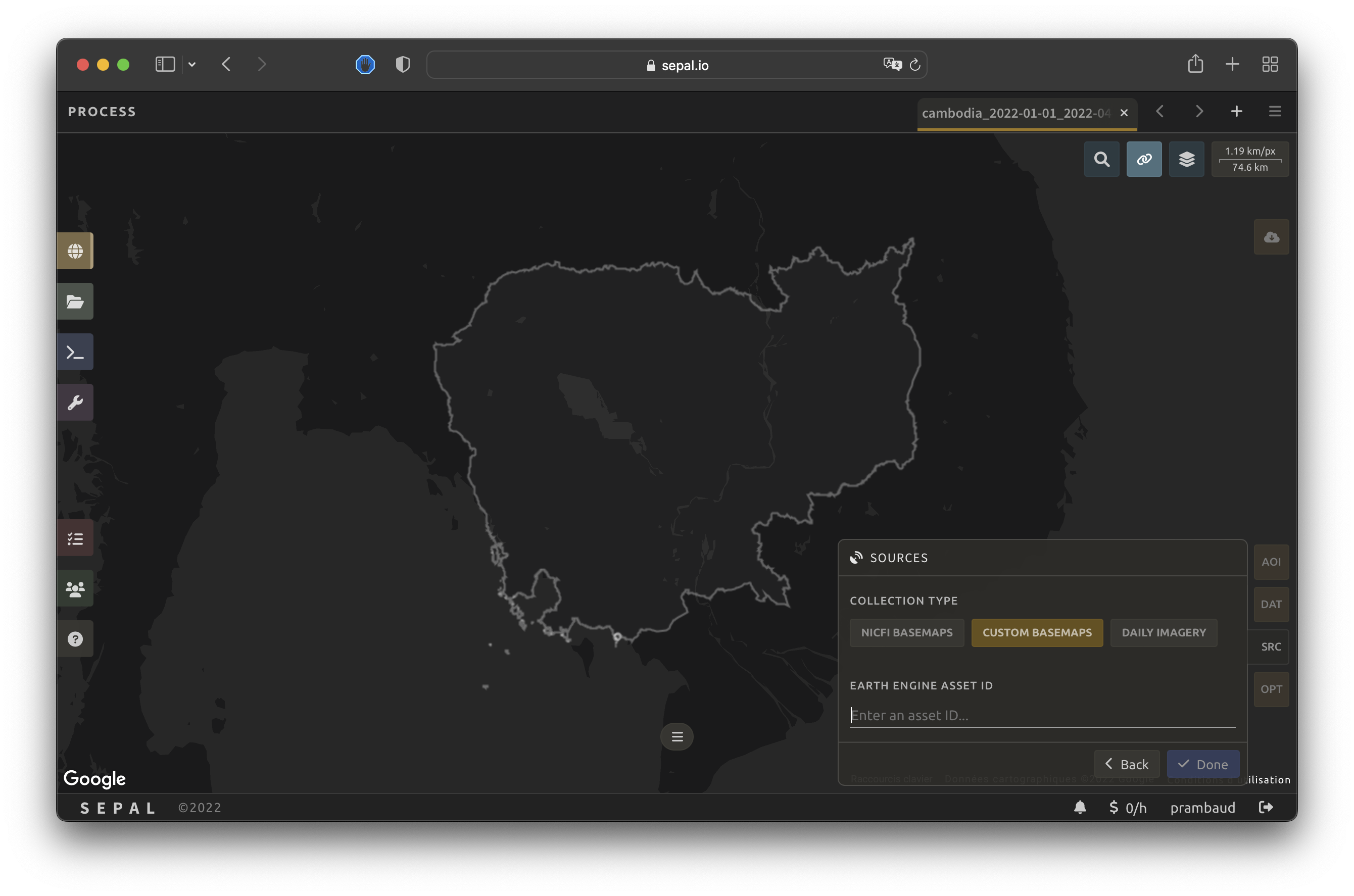
Task: Toggle the linked maps chain button
Action: (1144, 159)
